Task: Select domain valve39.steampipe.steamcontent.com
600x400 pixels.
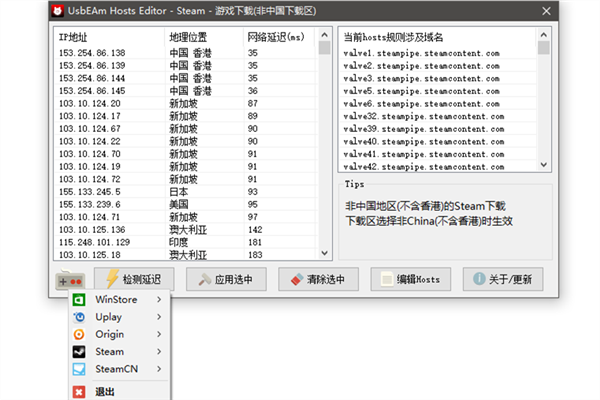Action: pos(438,129)
